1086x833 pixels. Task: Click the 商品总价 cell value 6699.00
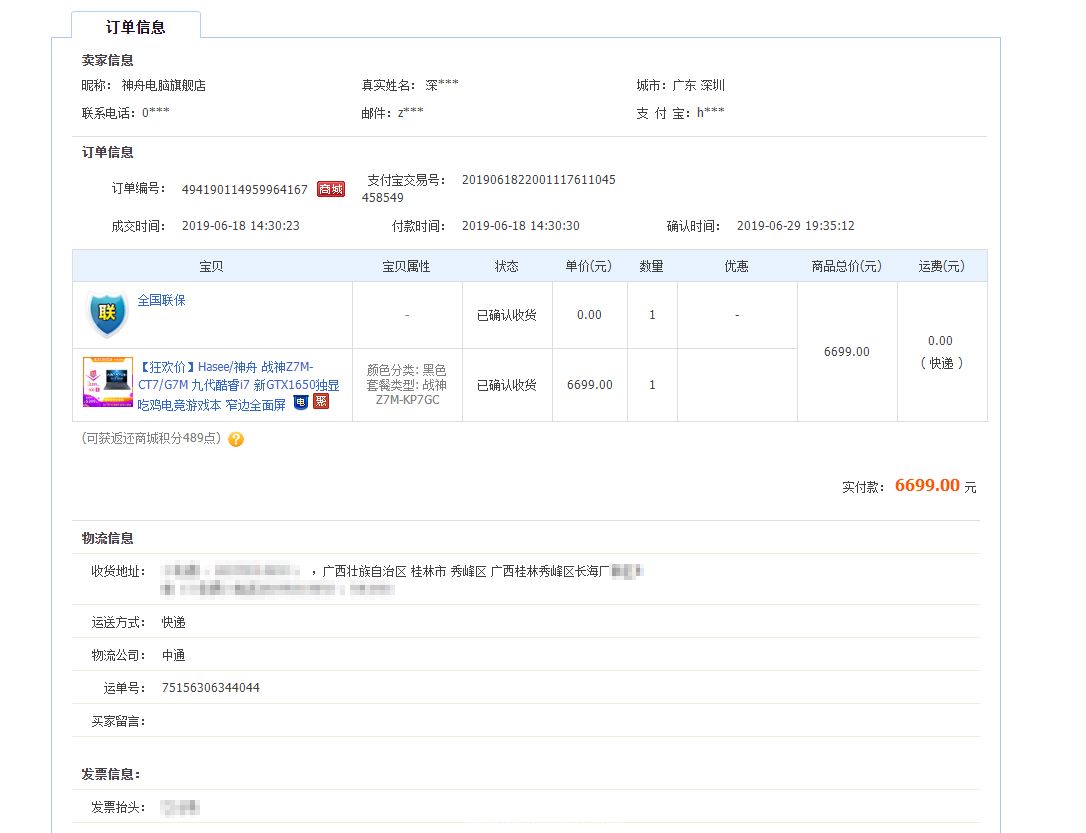pyautogui.click(x=846, y=352)
